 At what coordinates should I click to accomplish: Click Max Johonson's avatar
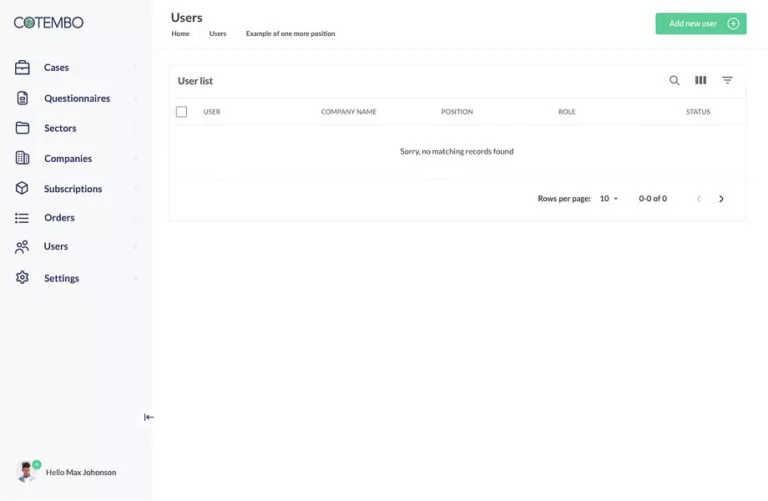[26, 472]
